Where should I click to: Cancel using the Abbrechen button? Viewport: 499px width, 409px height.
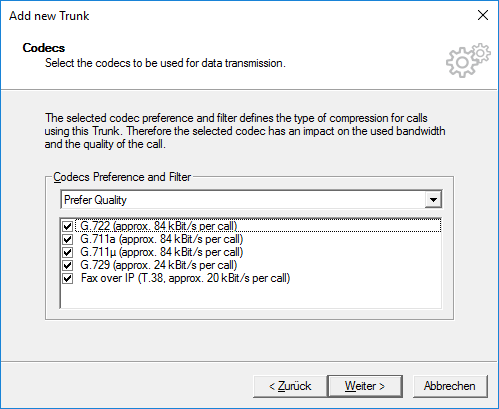450,386
